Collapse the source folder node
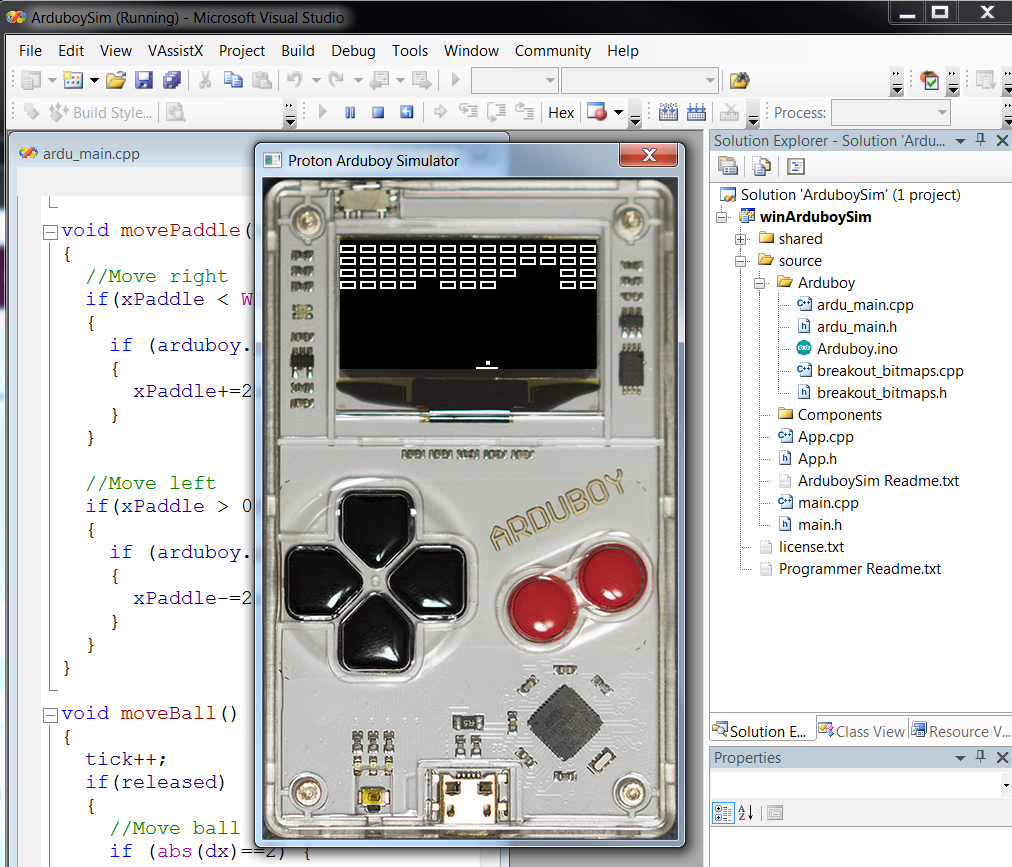 (x=740, y=261)
